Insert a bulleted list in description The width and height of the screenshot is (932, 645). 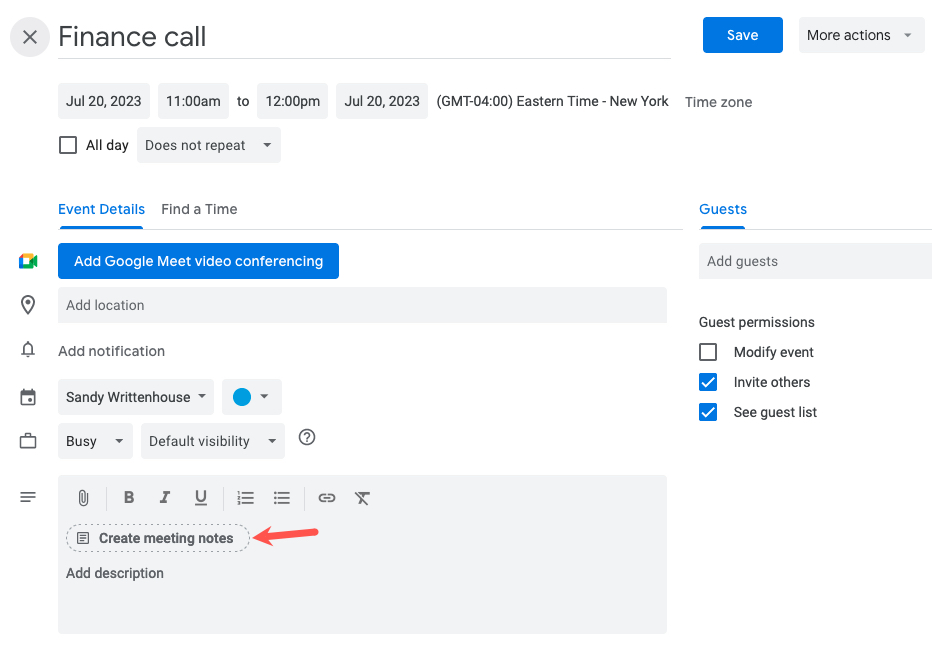[281, 497]
